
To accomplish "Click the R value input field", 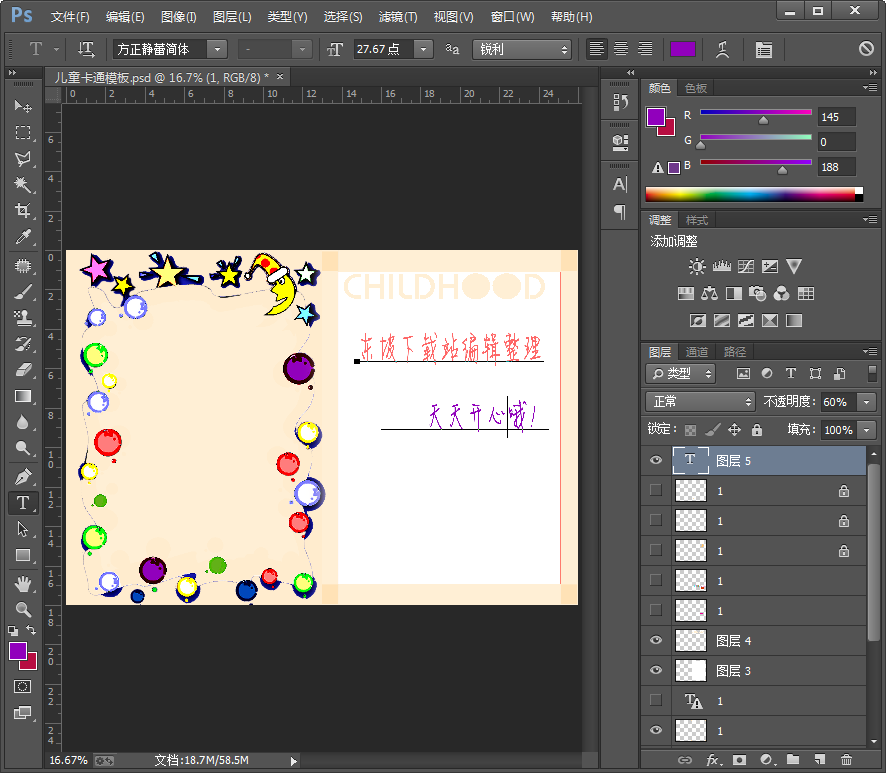I will coord(836,117).
